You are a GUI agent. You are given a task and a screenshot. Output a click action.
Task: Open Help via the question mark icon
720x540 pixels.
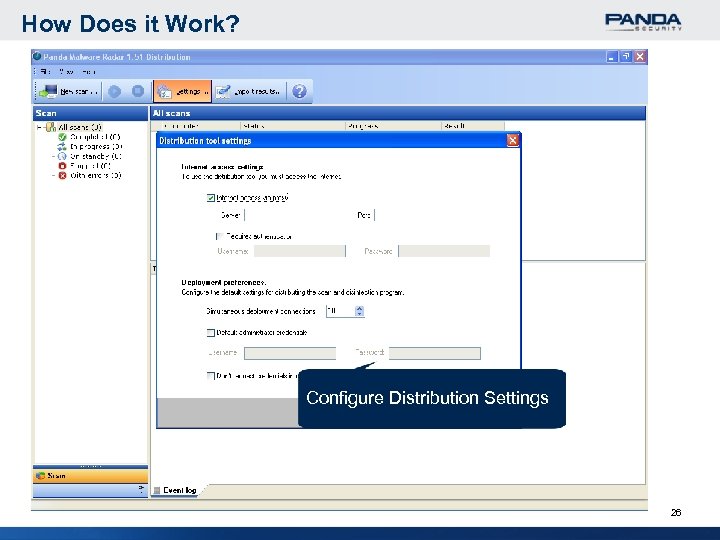[x=299, y=91]
